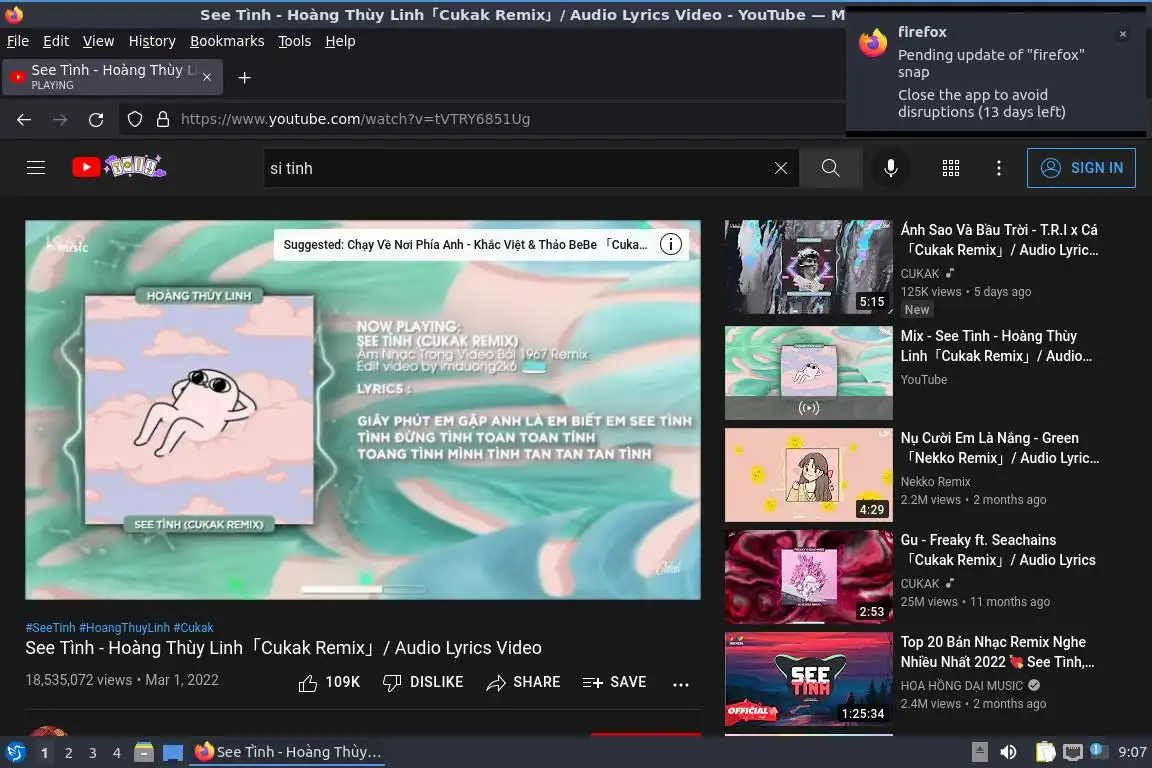Open the History menu

[152, 41]
